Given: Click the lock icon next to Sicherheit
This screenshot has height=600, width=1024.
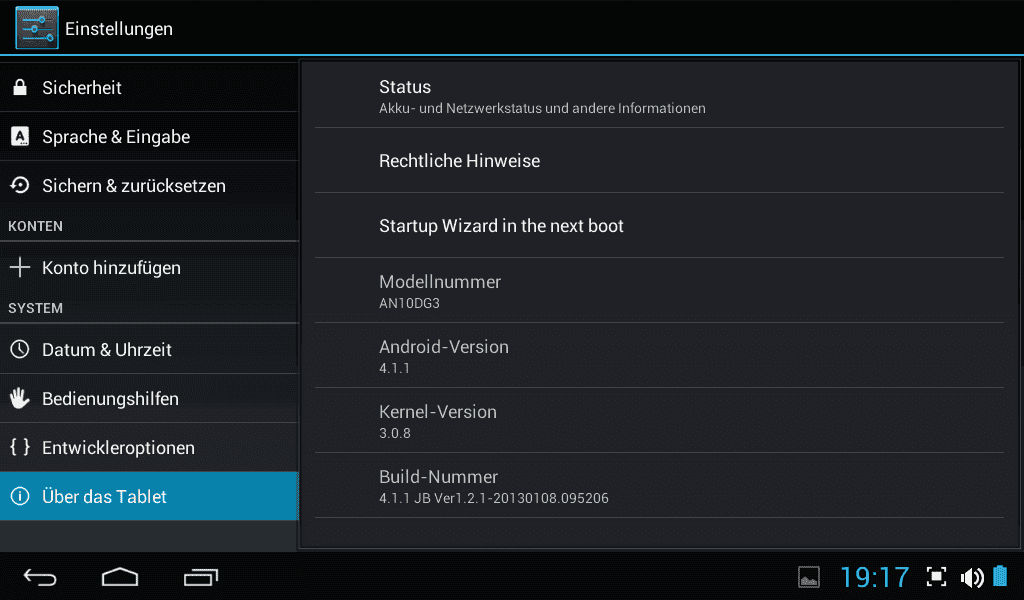Looking at the screenshot, I should point(20,87).
